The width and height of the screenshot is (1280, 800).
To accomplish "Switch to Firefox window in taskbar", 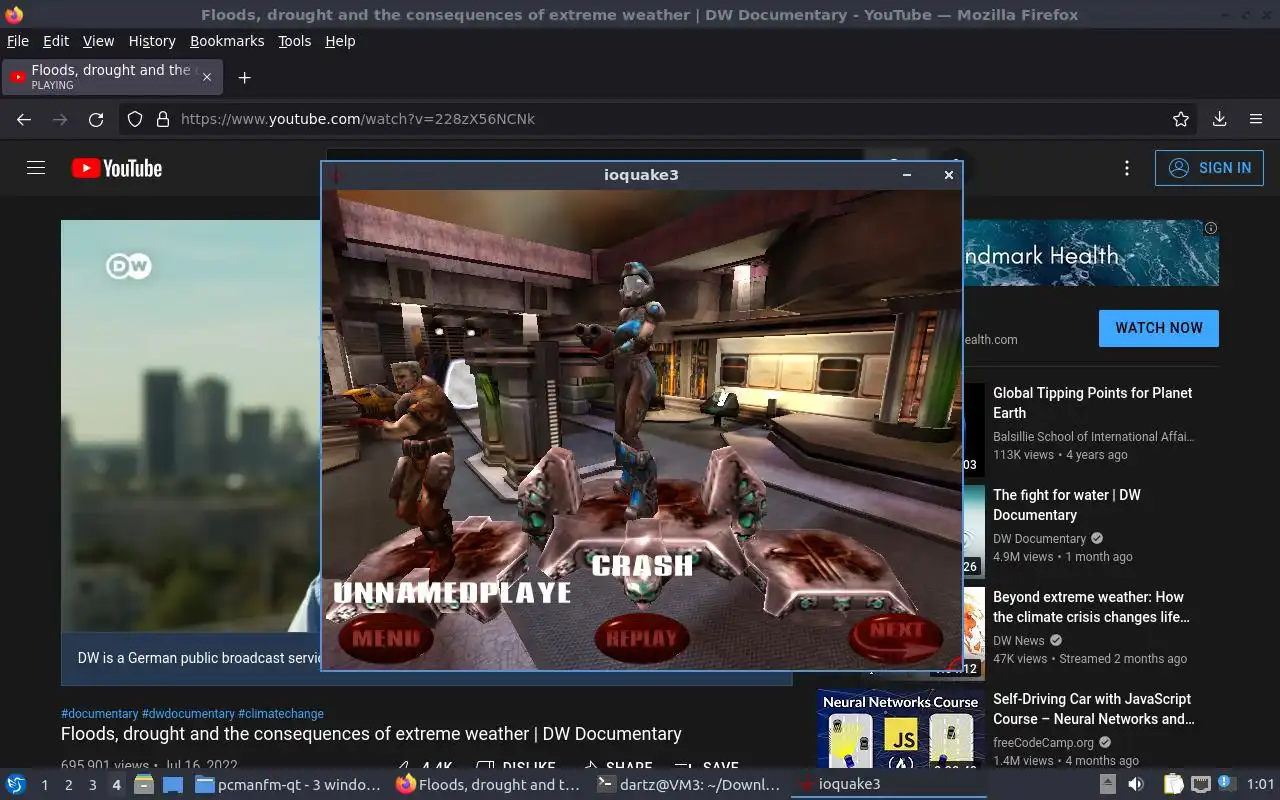I will pos(489,785).
